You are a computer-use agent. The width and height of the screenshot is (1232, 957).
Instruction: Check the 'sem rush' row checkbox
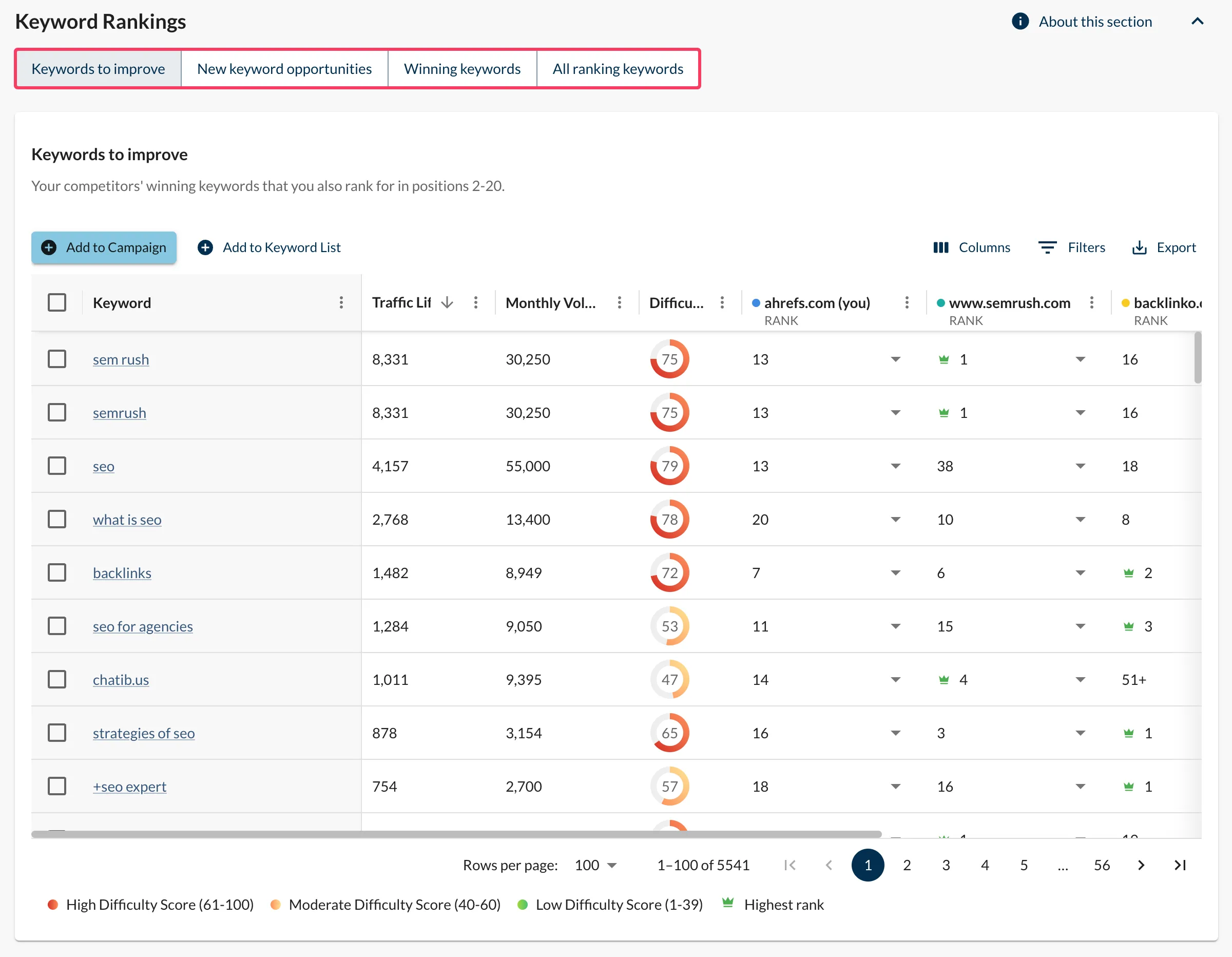57,359
